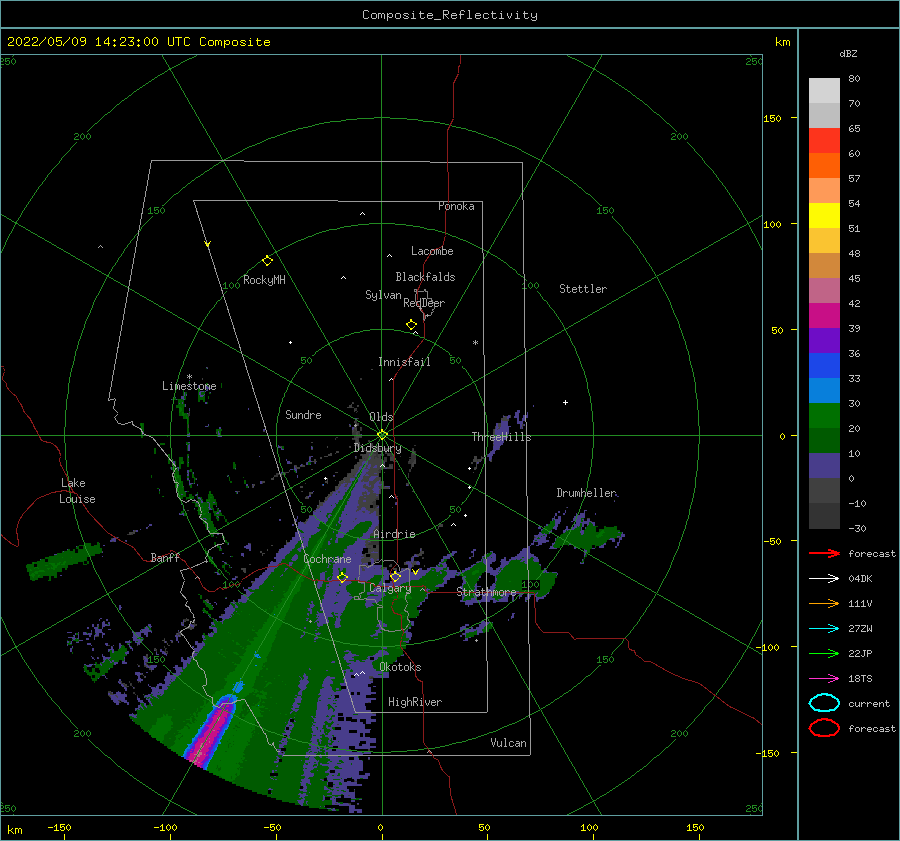The width and height of the screenshot is (900, 841).
Task: Click the Lacombe label
Action: click(432, 251)
